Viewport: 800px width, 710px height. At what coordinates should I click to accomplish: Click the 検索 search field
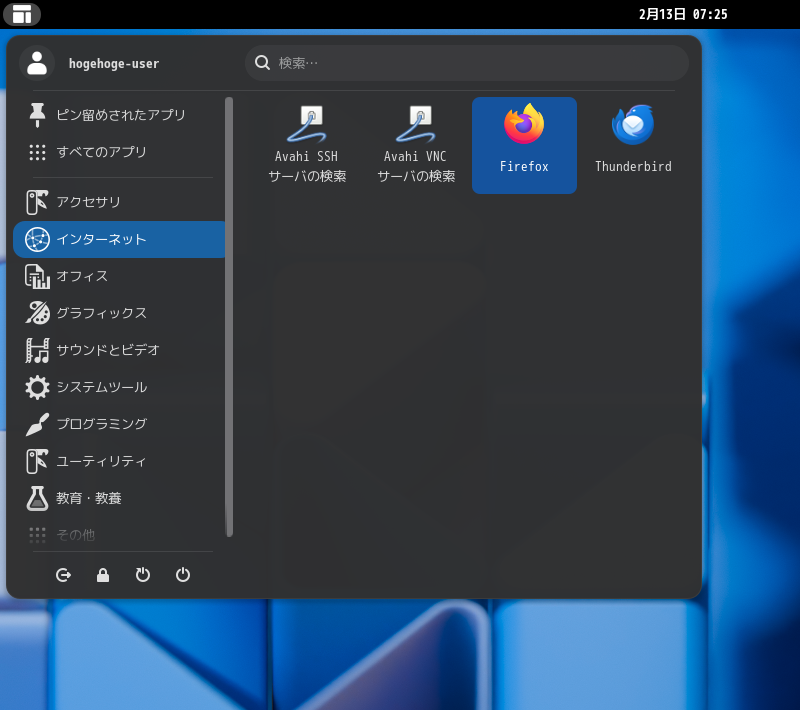tap(467, 63)
